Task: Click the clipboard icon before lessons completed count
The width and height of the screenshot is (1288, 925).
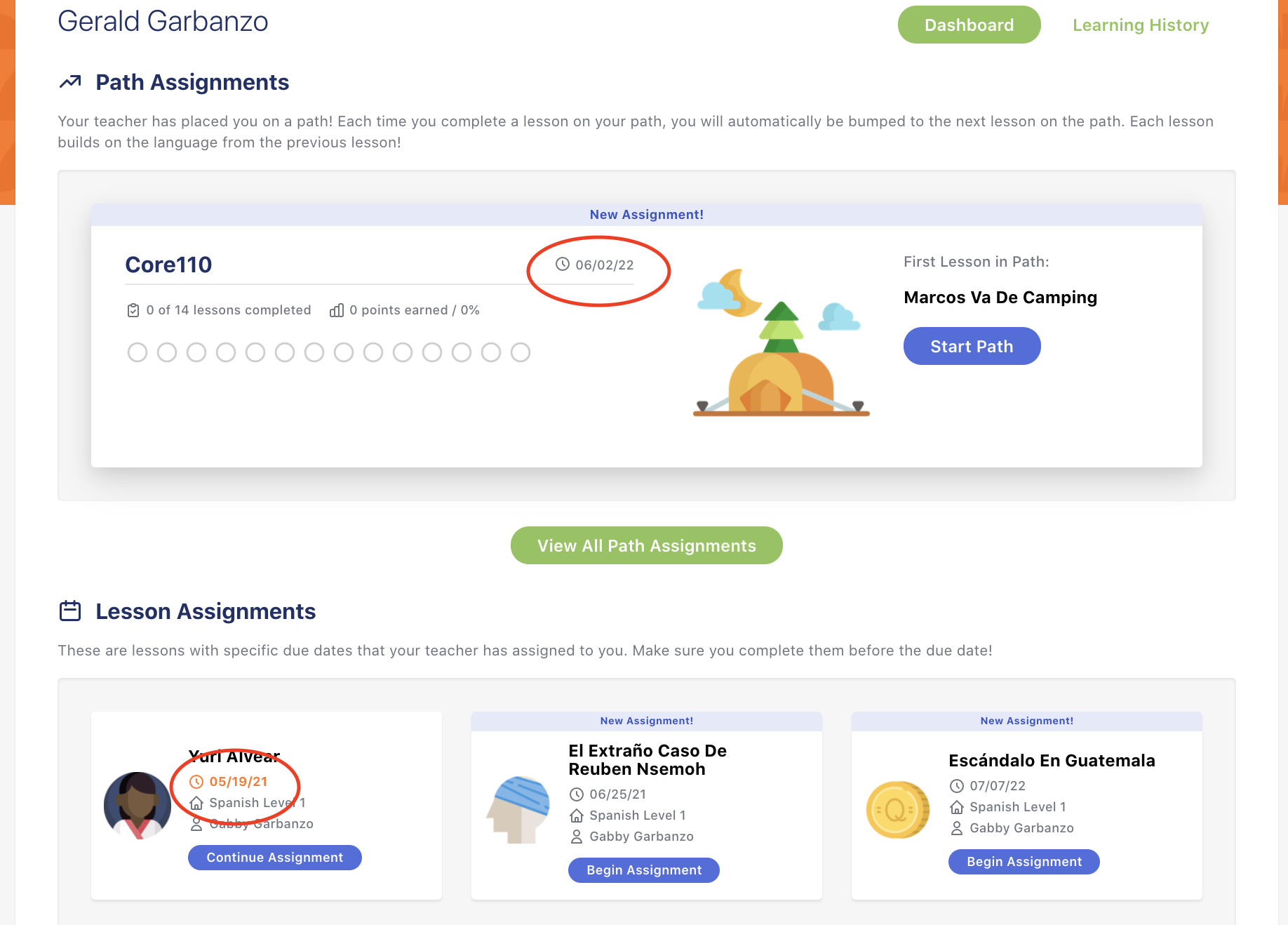Action: point(133,310)
